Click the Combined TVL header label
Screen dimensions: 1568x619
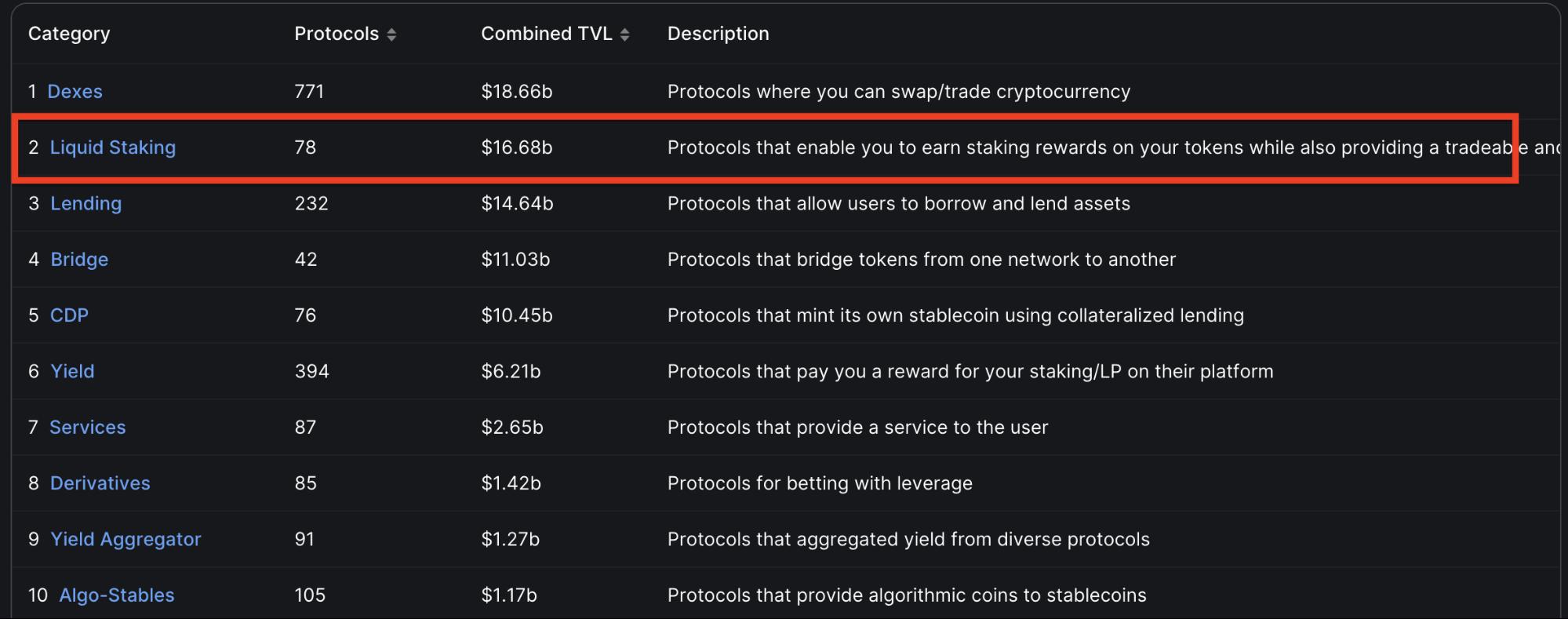tap(546, 34)
